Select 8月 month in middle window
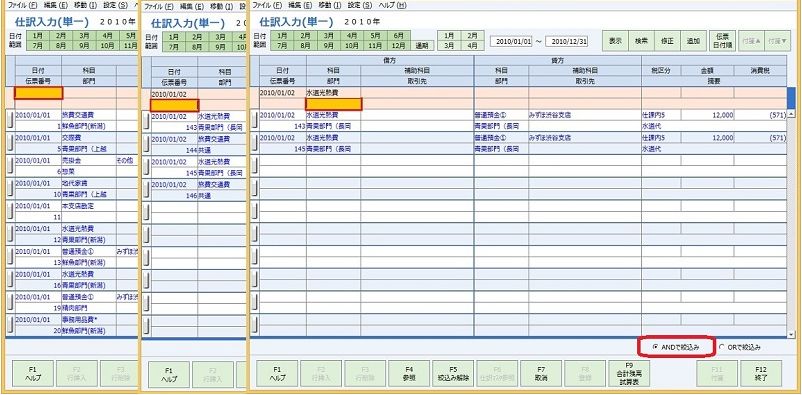 [197, 47]
